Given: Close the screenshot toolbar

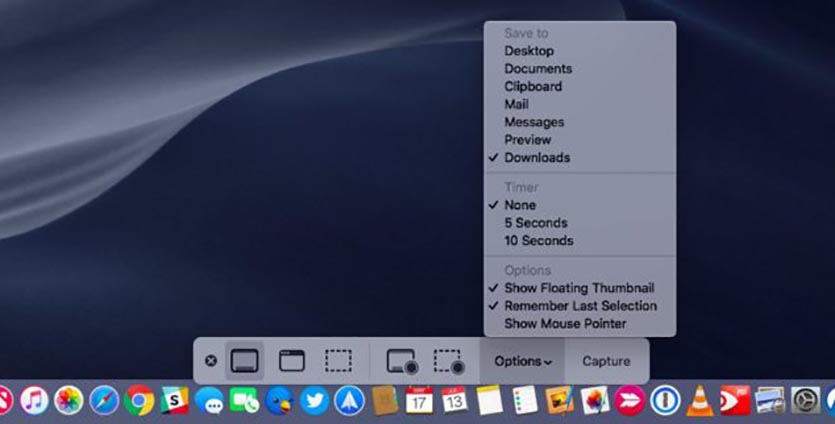Looking at the screenshot, I should [210, 361].
